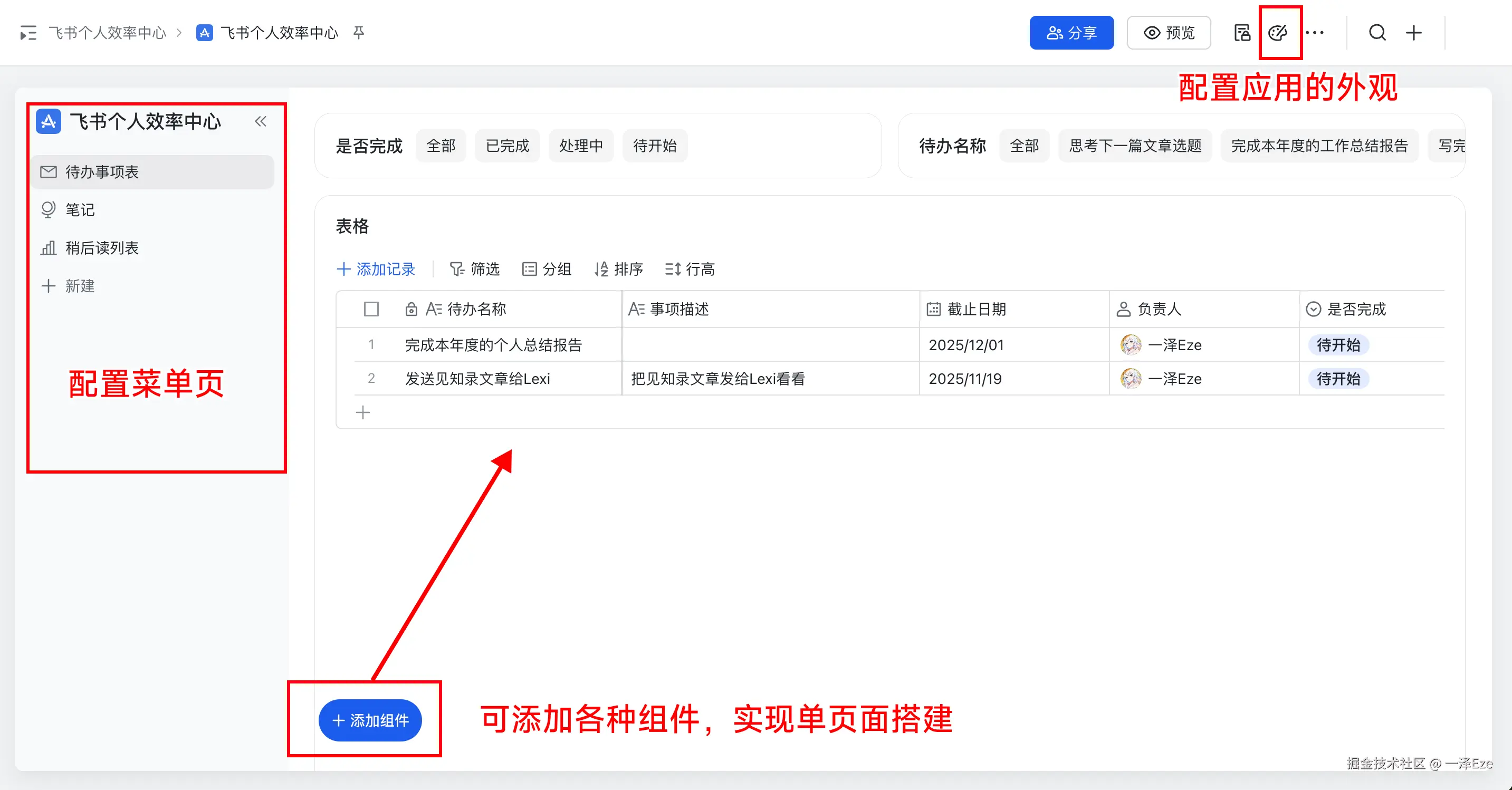Click the blue 分享 share button

(x=1071, y=33)
